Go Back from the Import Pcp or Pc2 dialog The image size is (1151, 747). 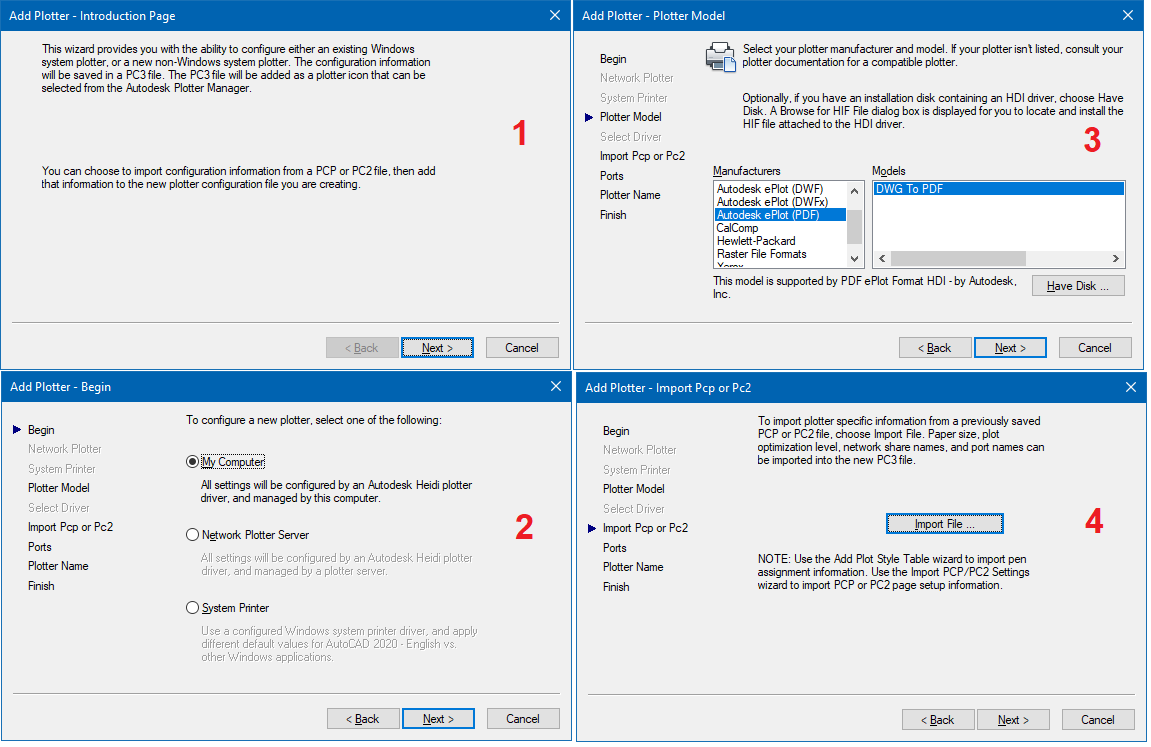point(937,720)
